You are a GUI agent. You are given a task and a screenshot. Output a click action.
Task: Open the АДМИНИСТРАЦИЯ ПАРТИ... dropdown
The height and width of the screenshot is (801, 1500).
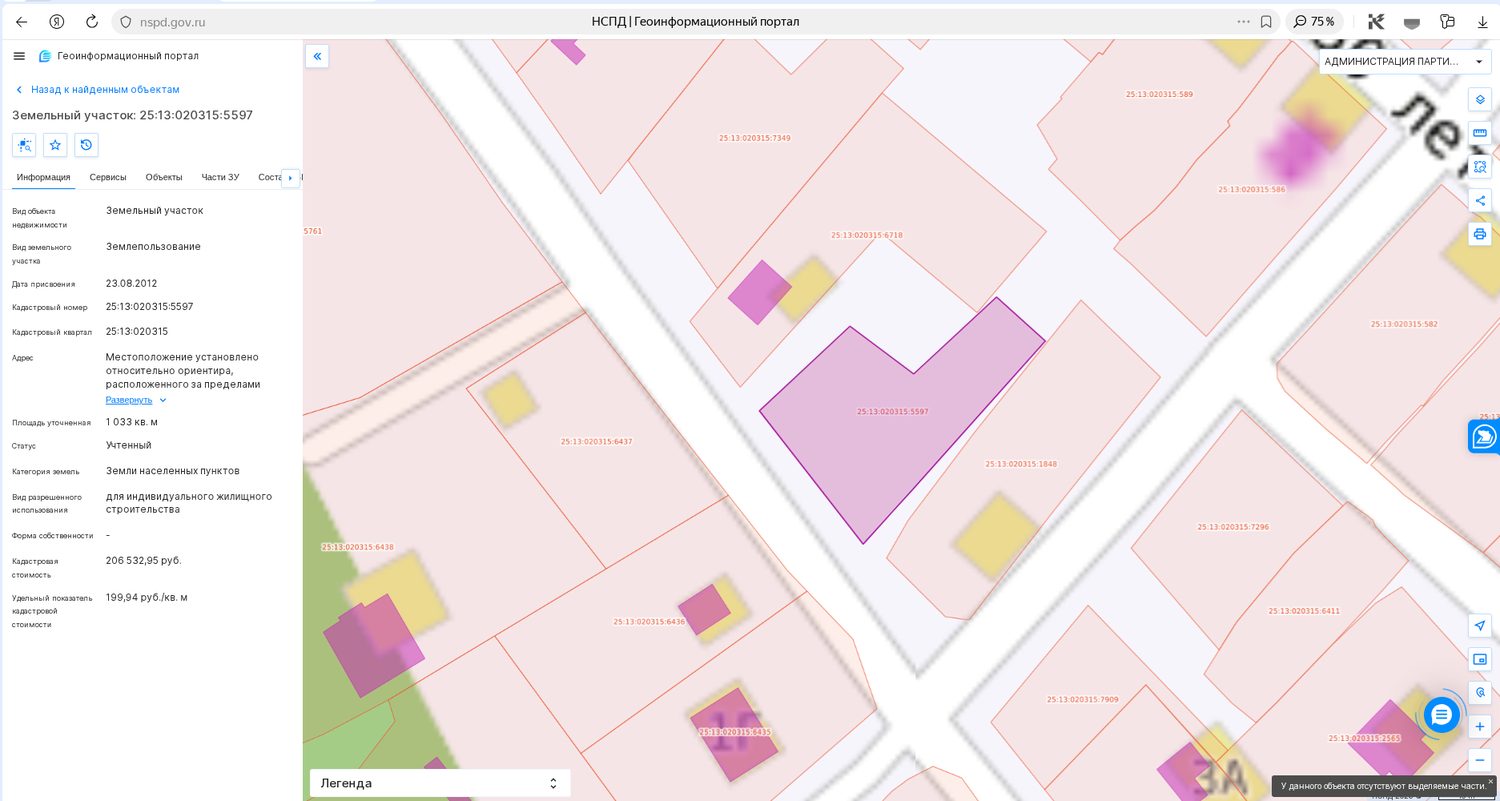1405,61
